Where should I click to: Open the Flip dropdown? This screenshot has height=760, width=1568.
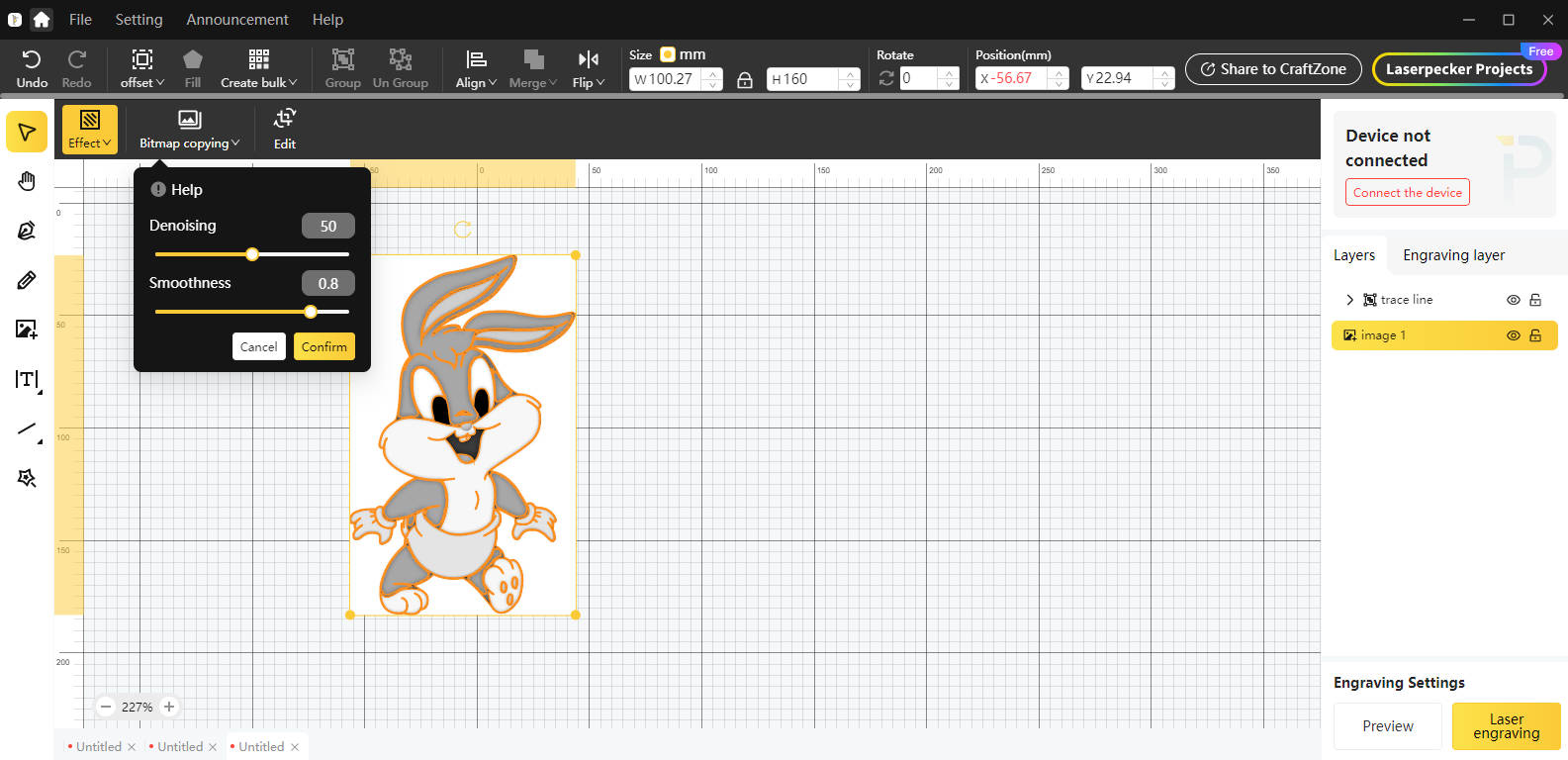tap(589, 69)
